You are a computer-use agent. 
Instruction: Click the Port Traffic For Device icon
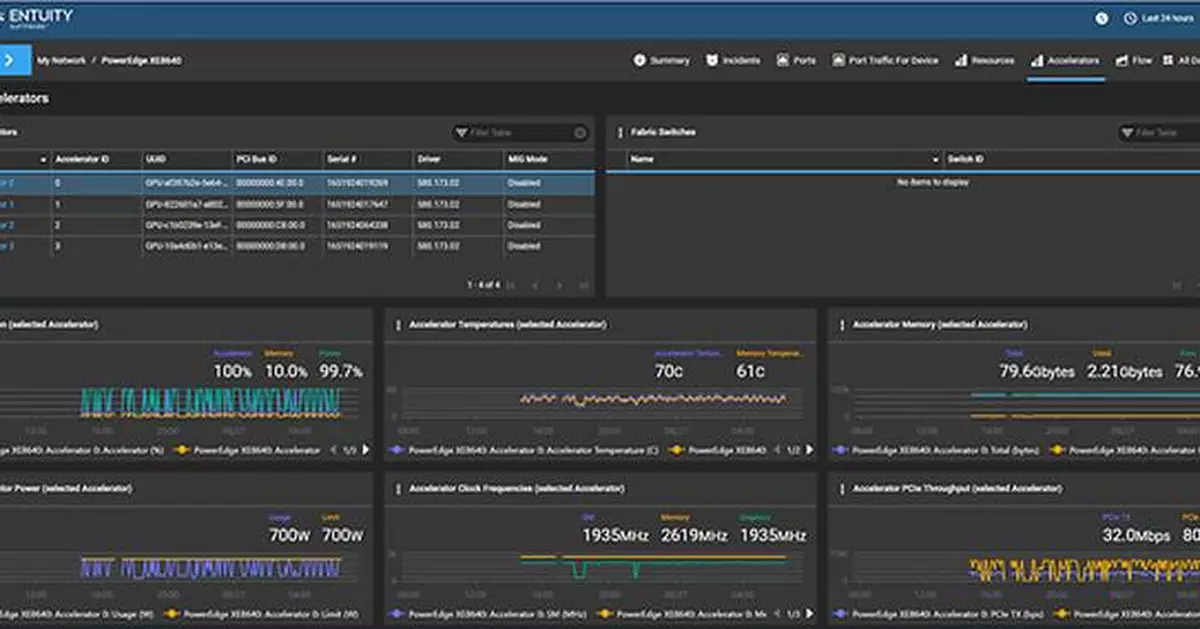[838, 61]
